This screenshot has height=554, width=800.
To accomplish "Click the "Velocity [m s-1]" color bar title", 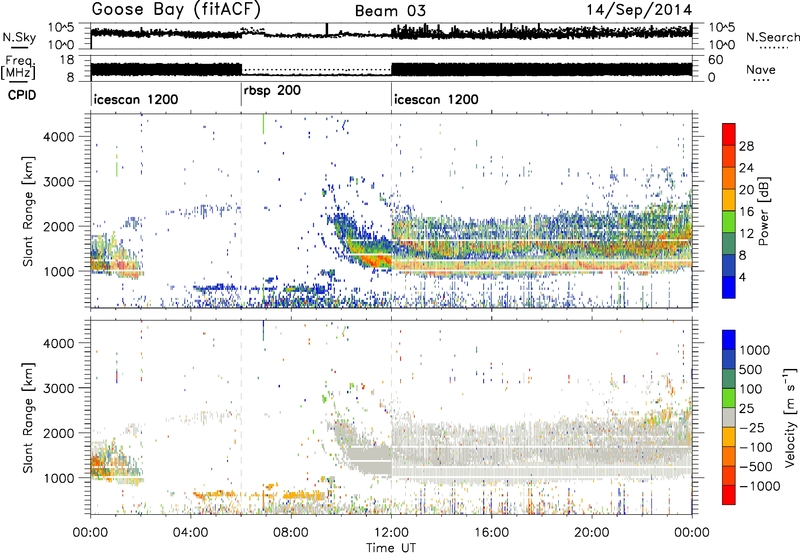I will click(x=790, y=417).
